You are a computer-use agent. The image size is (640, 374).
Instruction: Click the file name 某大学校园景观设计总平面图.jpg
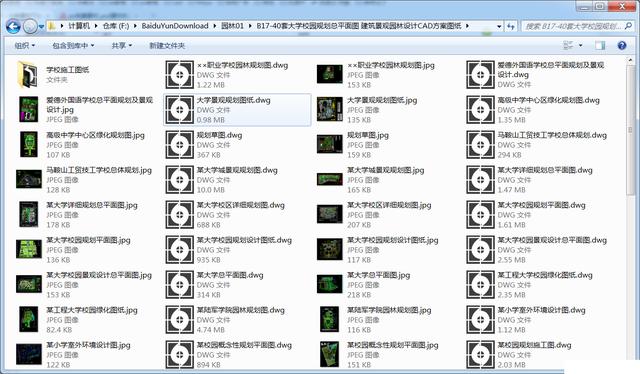99,275
